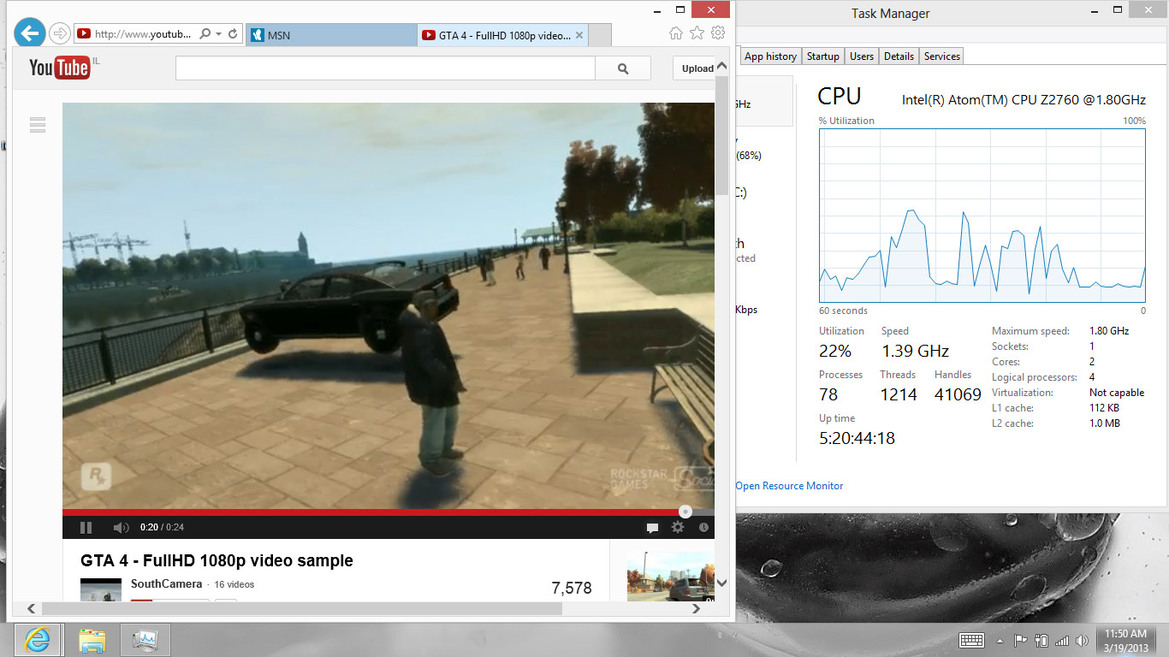Open the video captions speech bubble
Viewport: 1169px width, 657px height.
pyautogui.click(x=652, y=527)
